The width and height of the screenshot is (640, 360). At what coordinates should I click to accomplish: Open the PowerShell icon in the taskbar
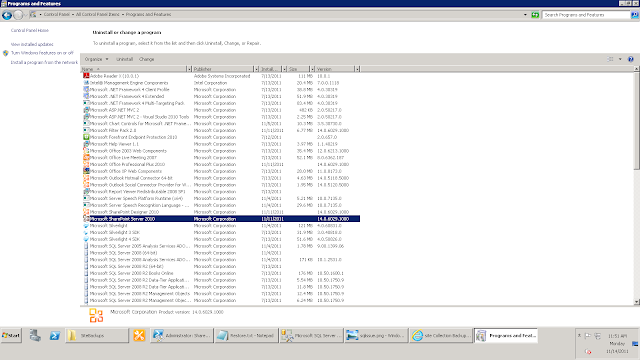(x=55, y=336)
